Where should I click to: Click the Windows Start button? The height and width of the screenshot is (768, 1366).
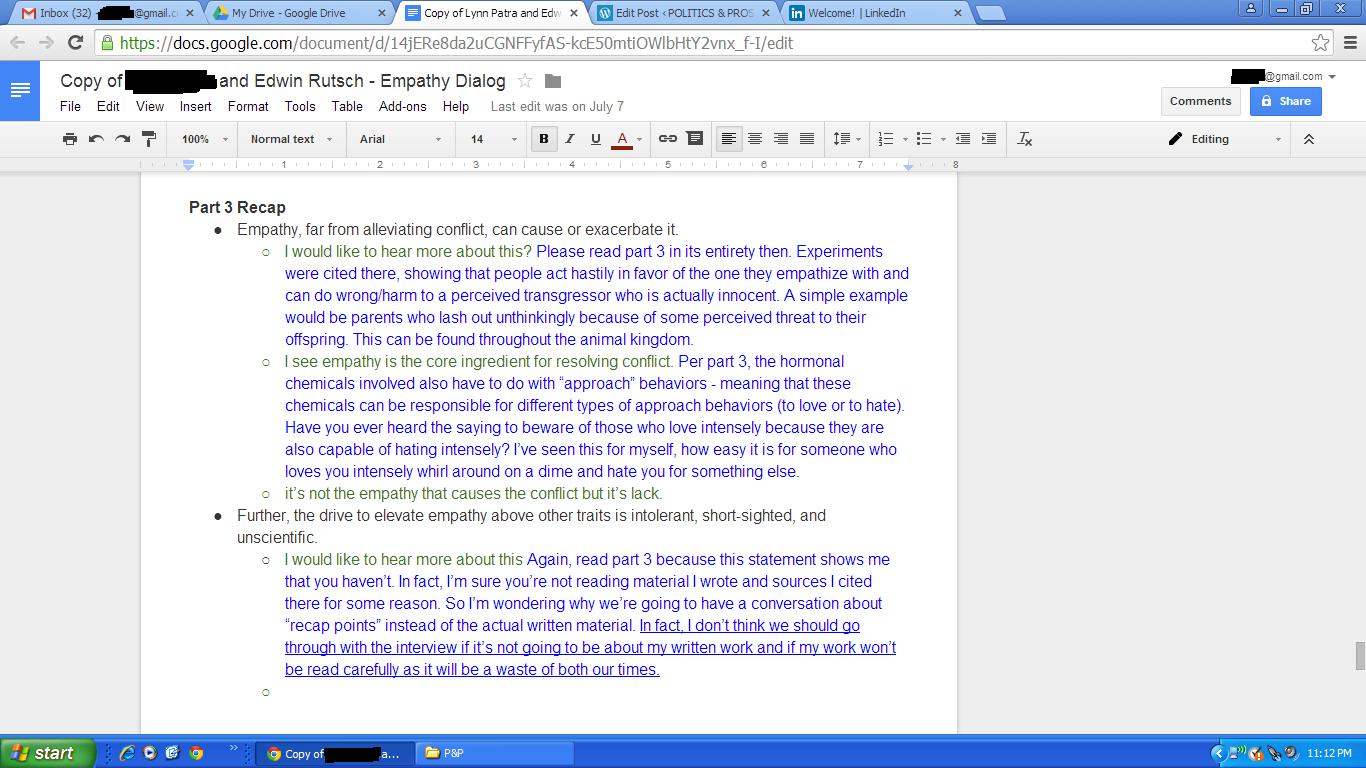coord(46,753)
